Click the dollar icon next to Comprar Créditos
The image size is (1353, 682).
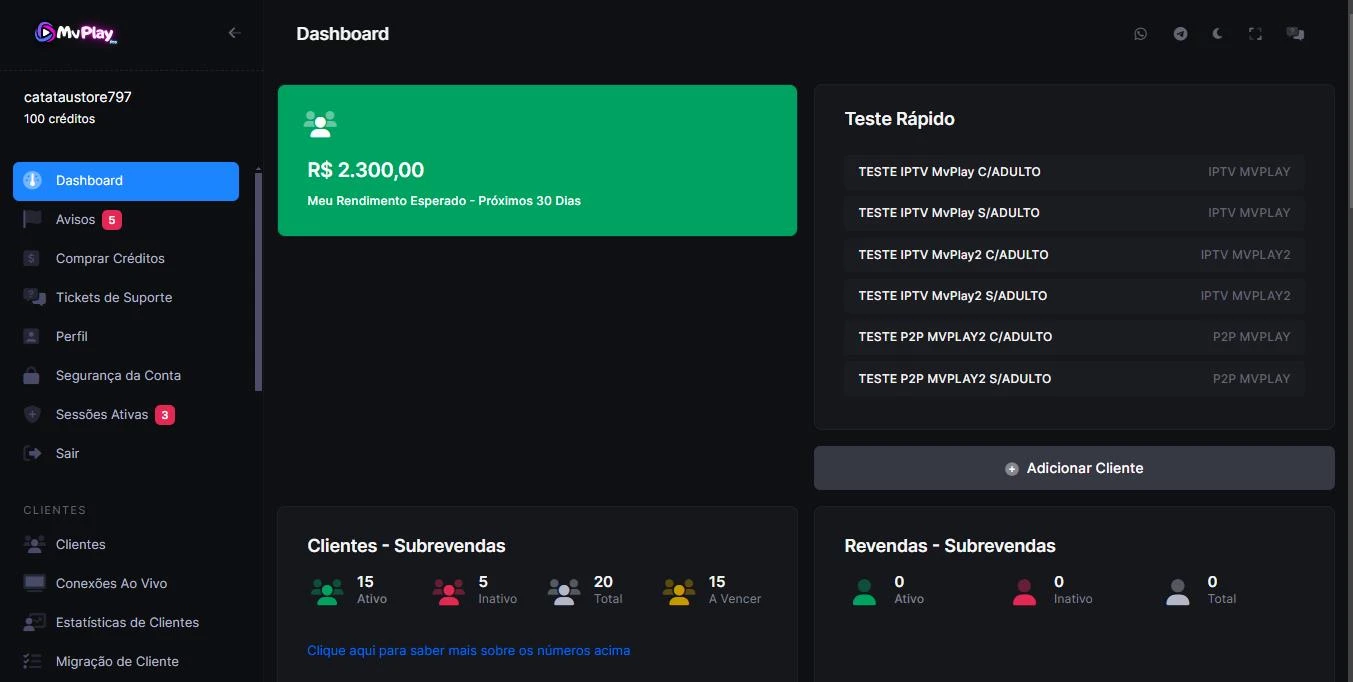coord(31,258)
